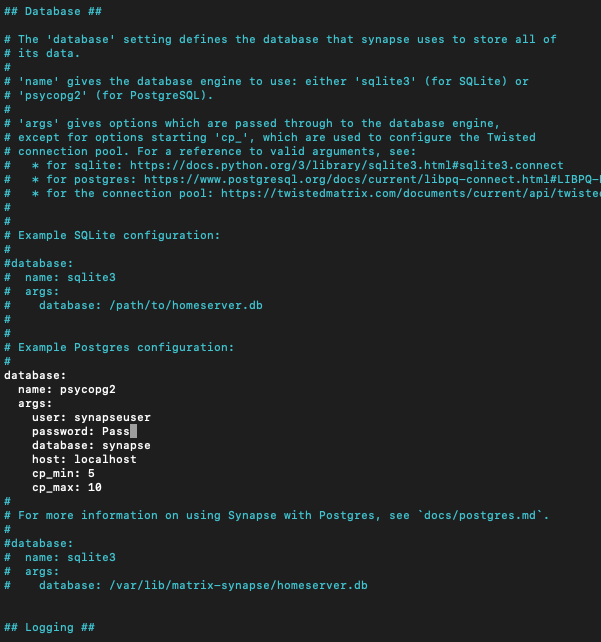Click the '## Database ##' heading
This screenshot has height=642, width=601.
coord(53,11)
